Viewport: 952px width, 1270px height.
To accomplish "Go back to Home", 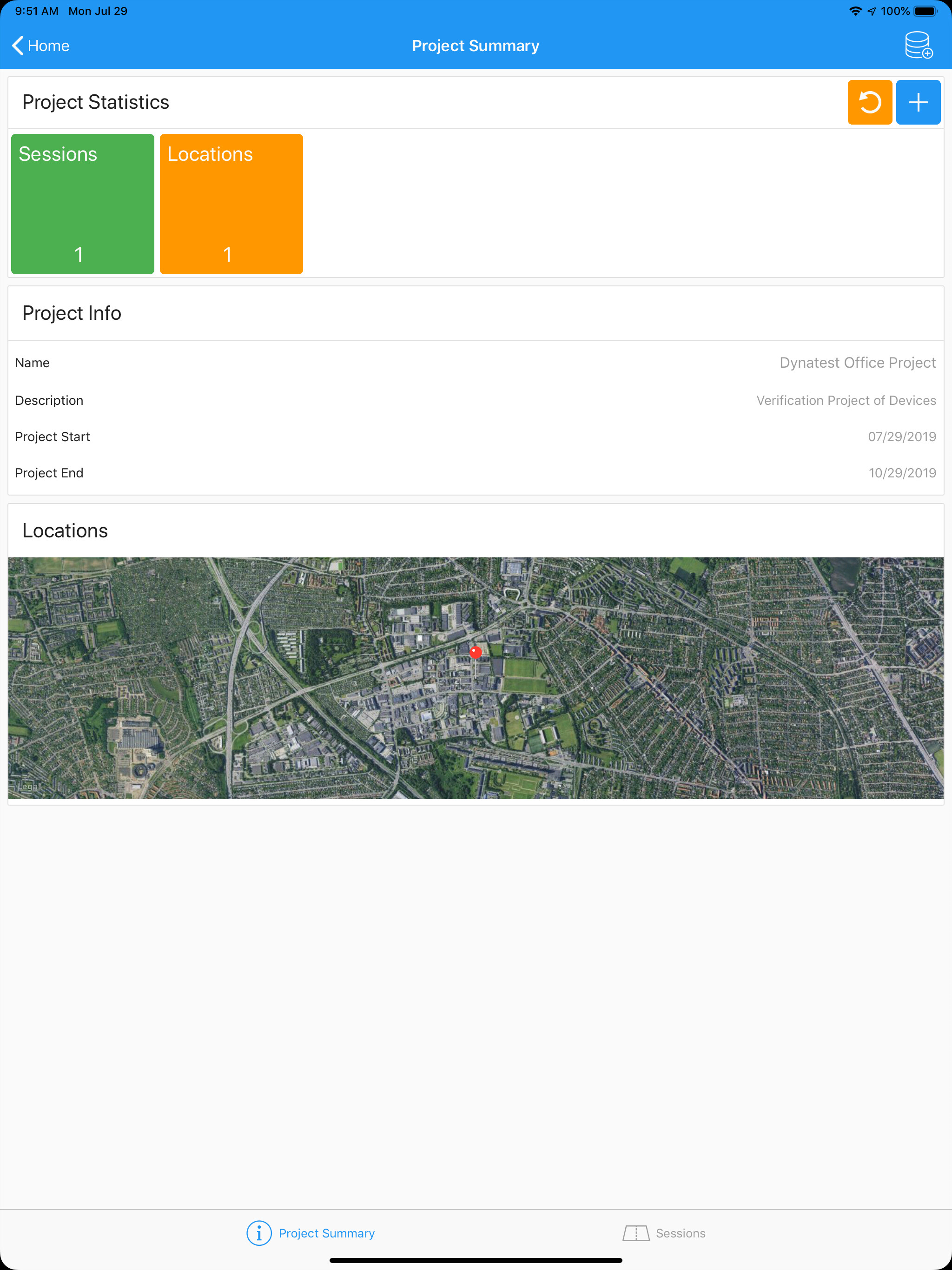I will (x=40, y=46).
